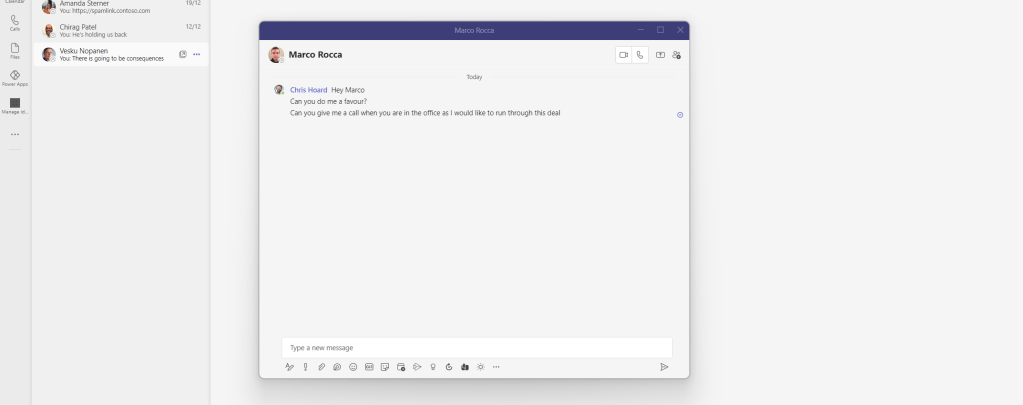This screenshot has height=405, width=1023.
Task: Set delivery options with exclamation icon
Action: coord(306,367)
